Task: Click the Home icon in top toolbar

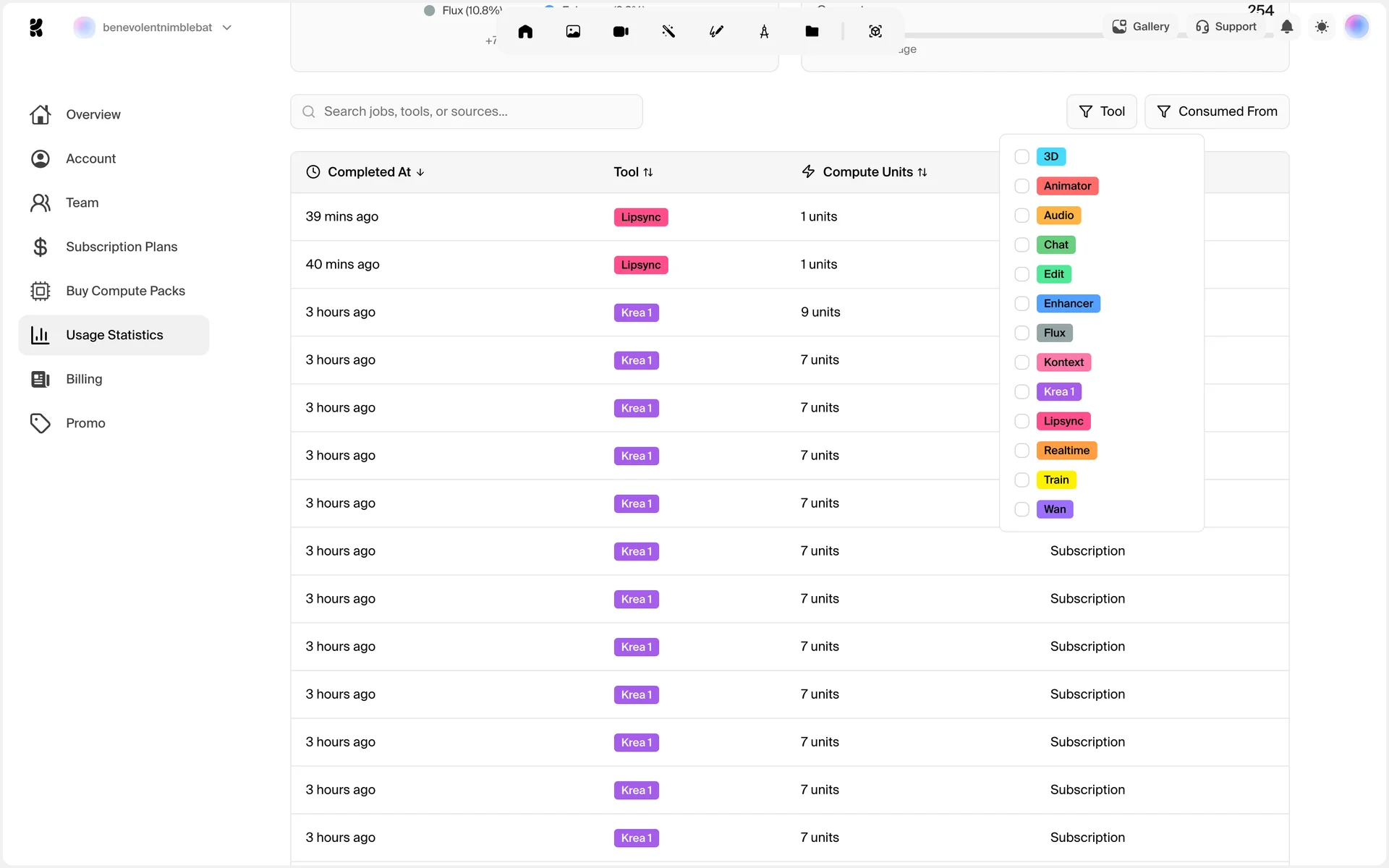Action: (525, 31)
